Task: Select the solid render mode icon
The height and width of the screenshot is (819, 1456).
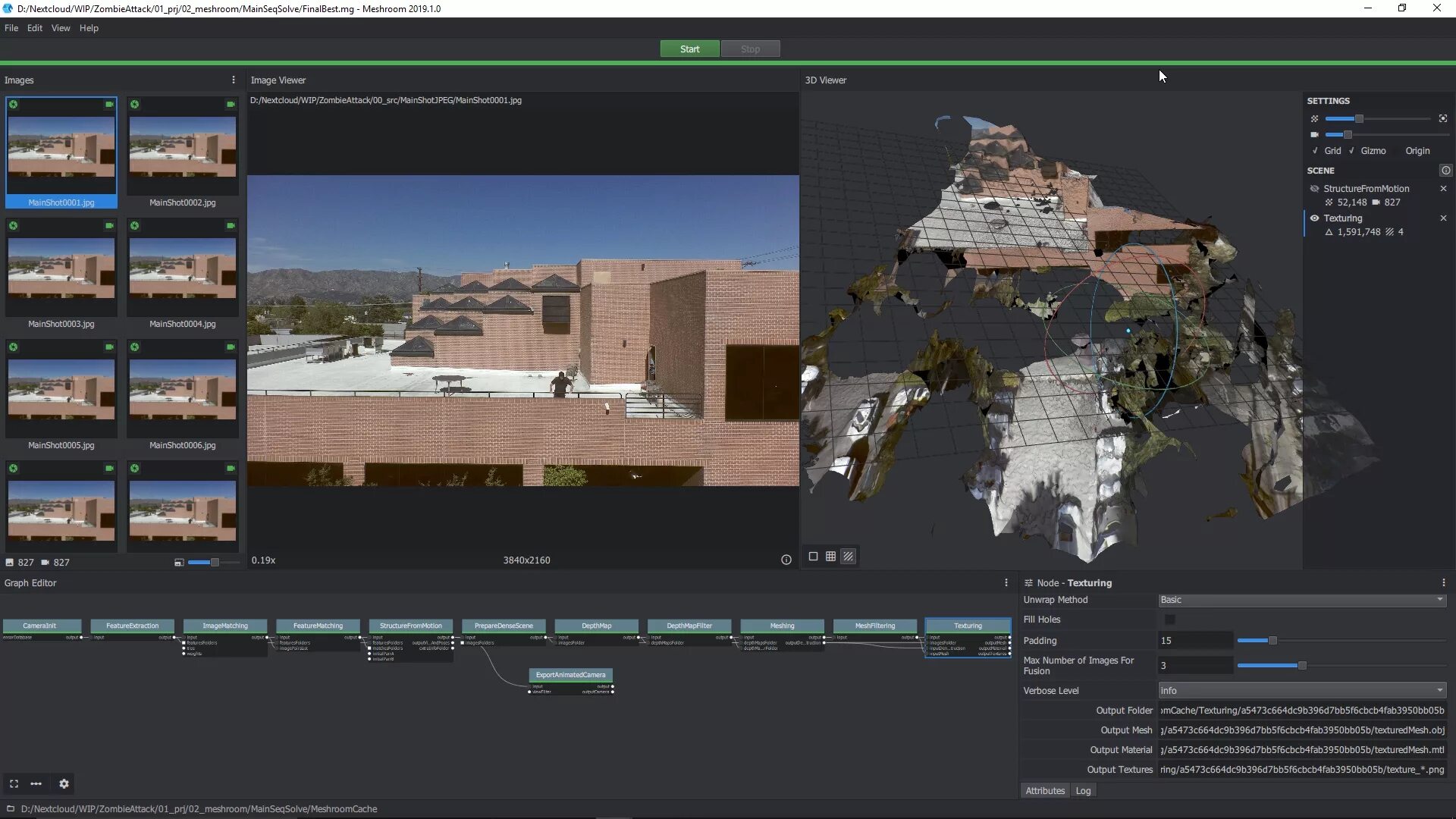Action: click(813, 557)
